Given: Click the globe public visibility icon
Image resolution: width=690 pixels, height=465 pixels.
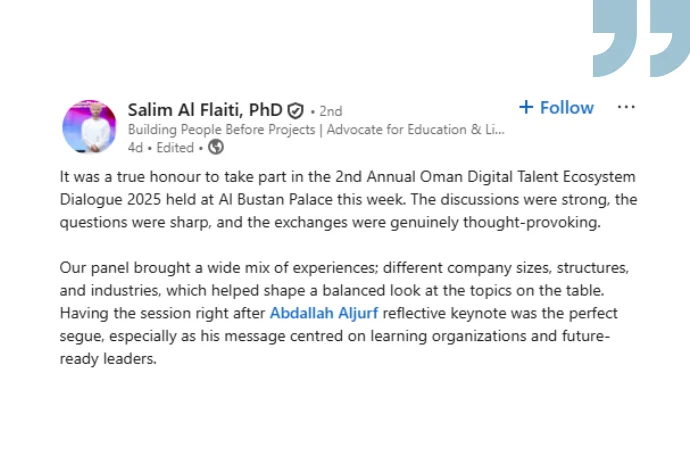Looking at the screenshot, I should coord(215,148).
